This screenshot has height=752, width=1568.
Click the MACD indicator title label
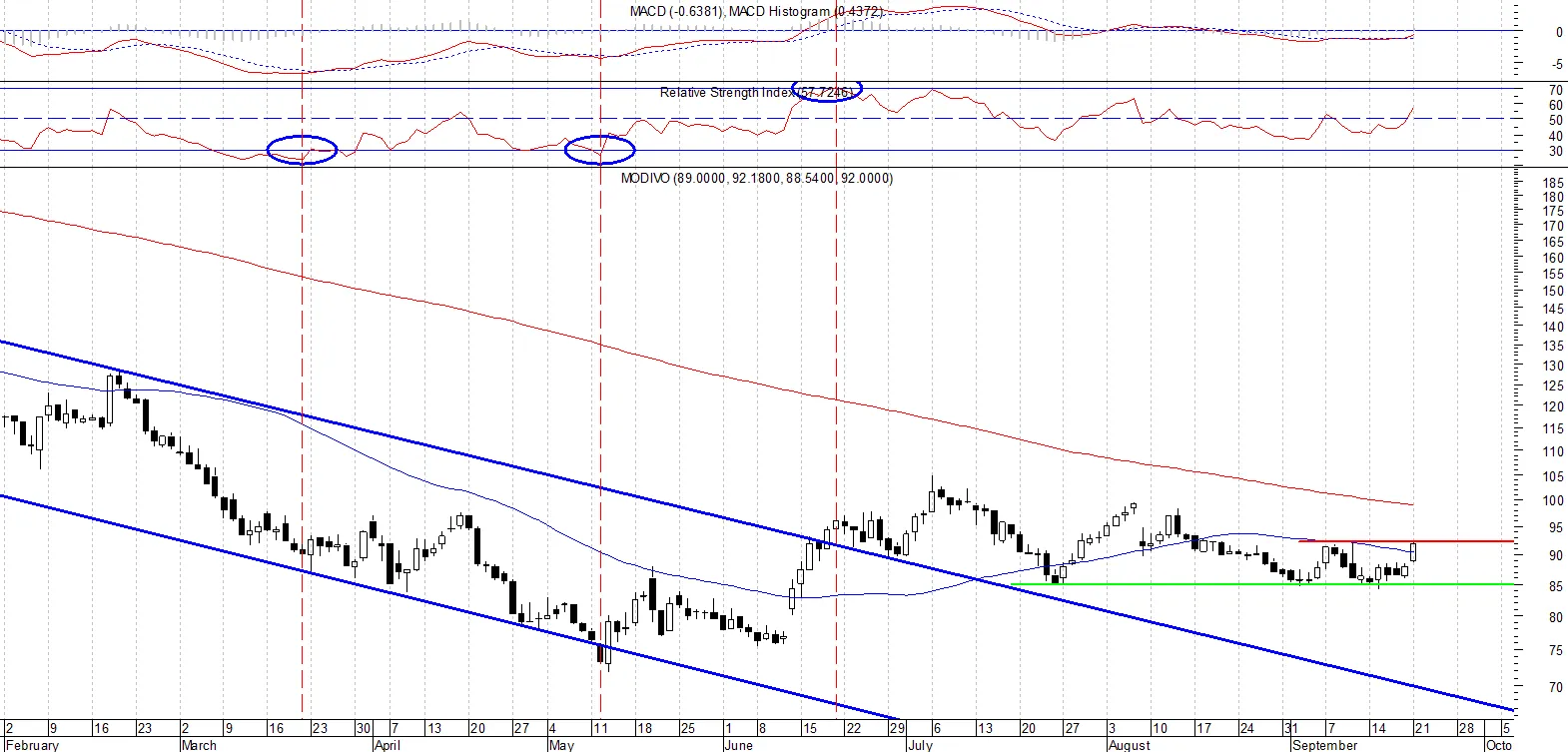click(757, 11)
